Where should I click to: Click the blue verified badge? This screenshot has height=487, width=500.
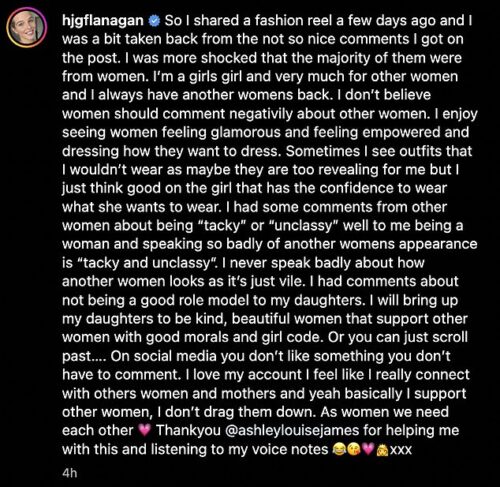click(154, 21)
